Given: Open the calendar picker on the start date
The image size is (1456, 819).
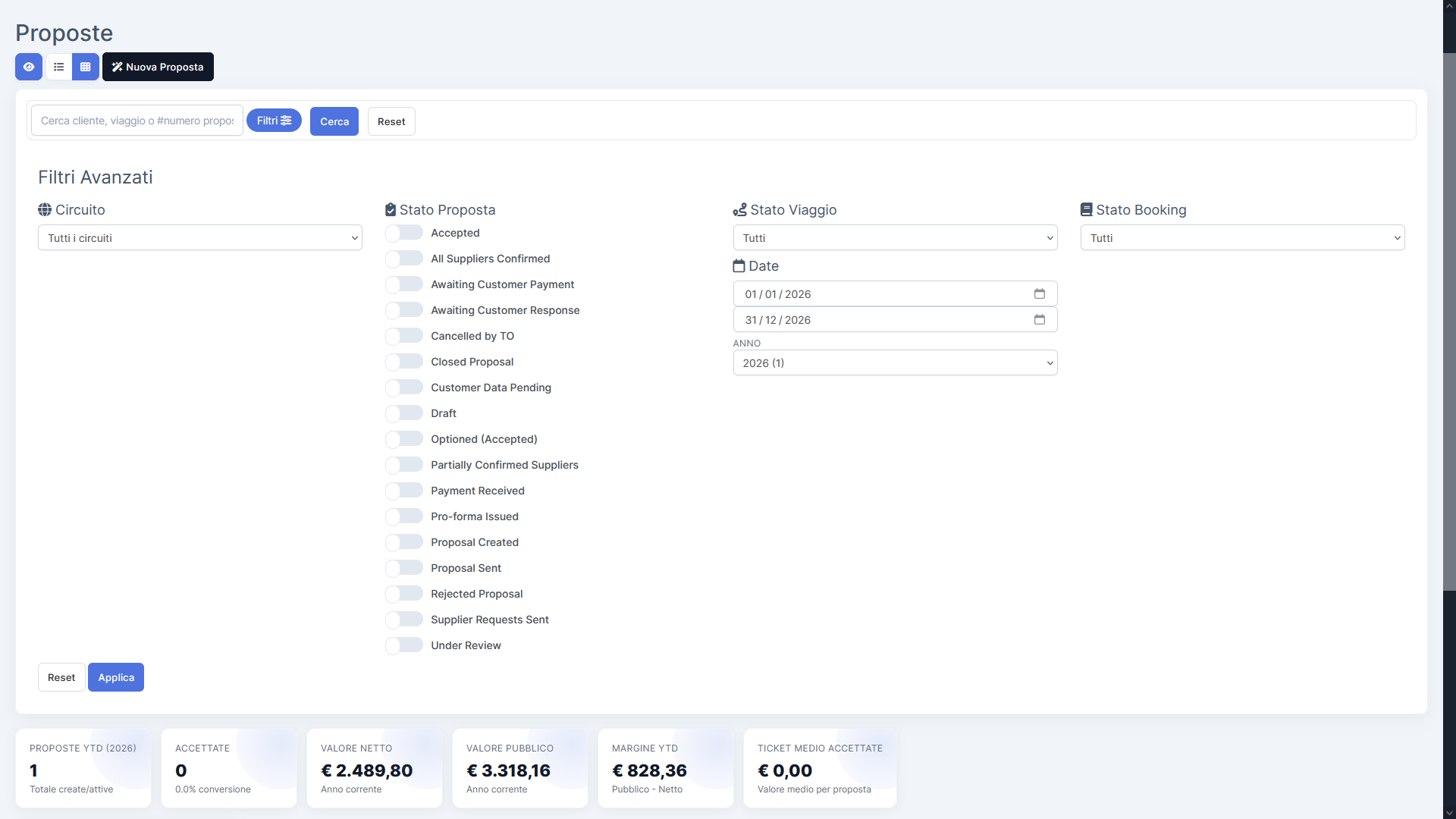Looking at the screenshot, I should (1040, 293).
